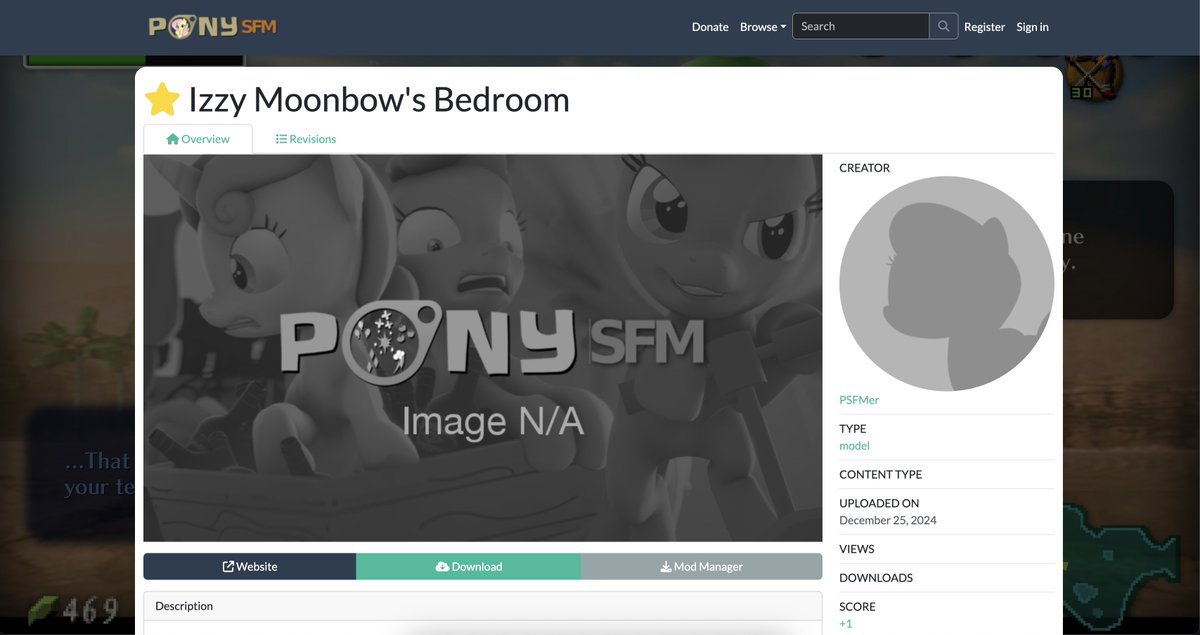Click the PonySFM logo
This screenshot has height=635, width=1200.
tap(210, 26)
